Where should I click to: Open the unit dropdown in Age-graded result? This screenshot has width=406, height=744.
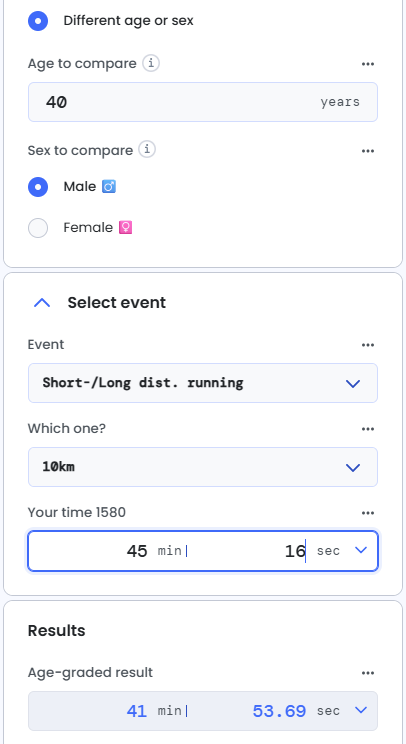[x=361, y=710]
